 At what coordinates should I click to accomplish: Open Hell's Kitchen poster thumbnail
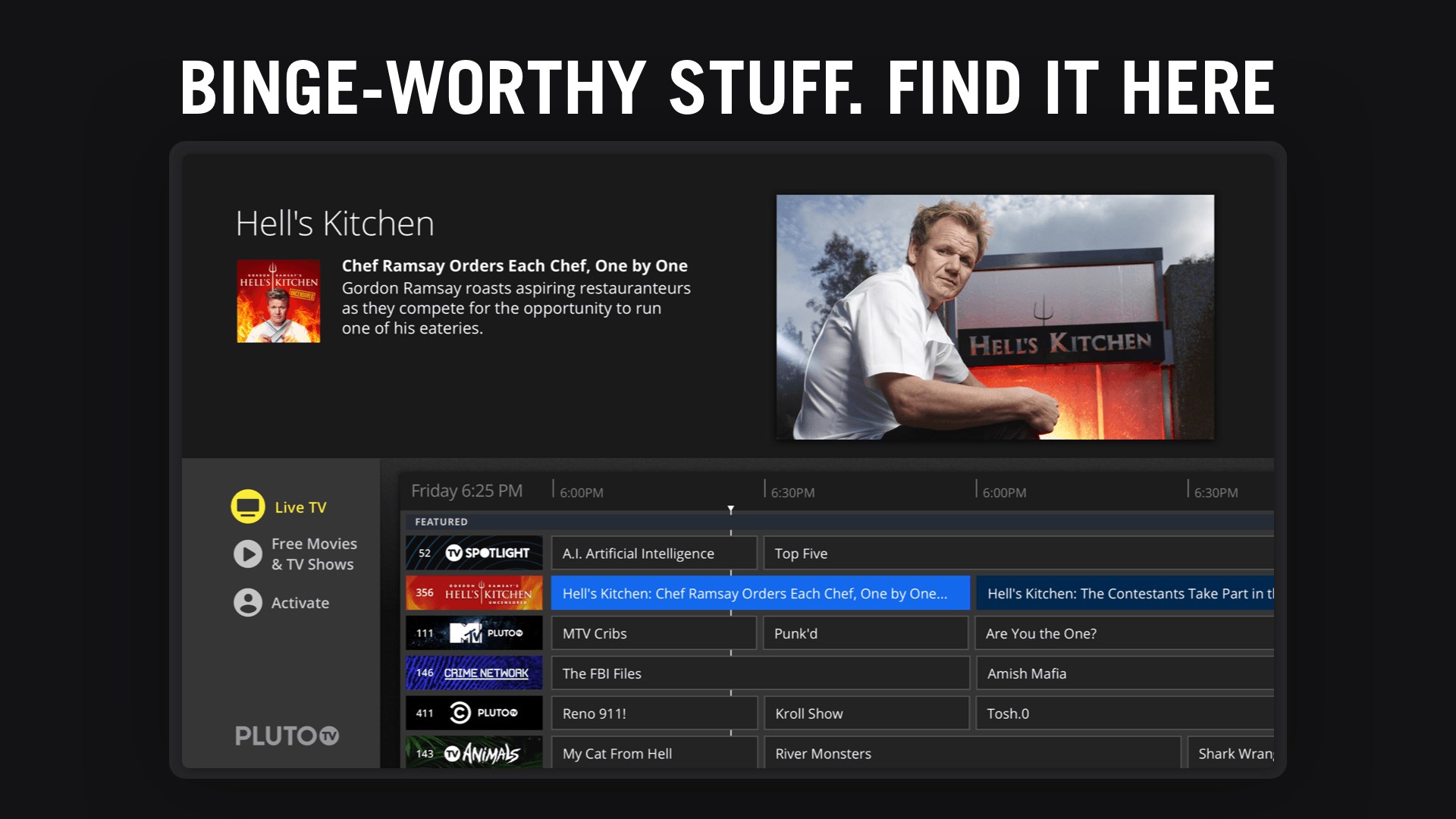[x=278, y=301]
